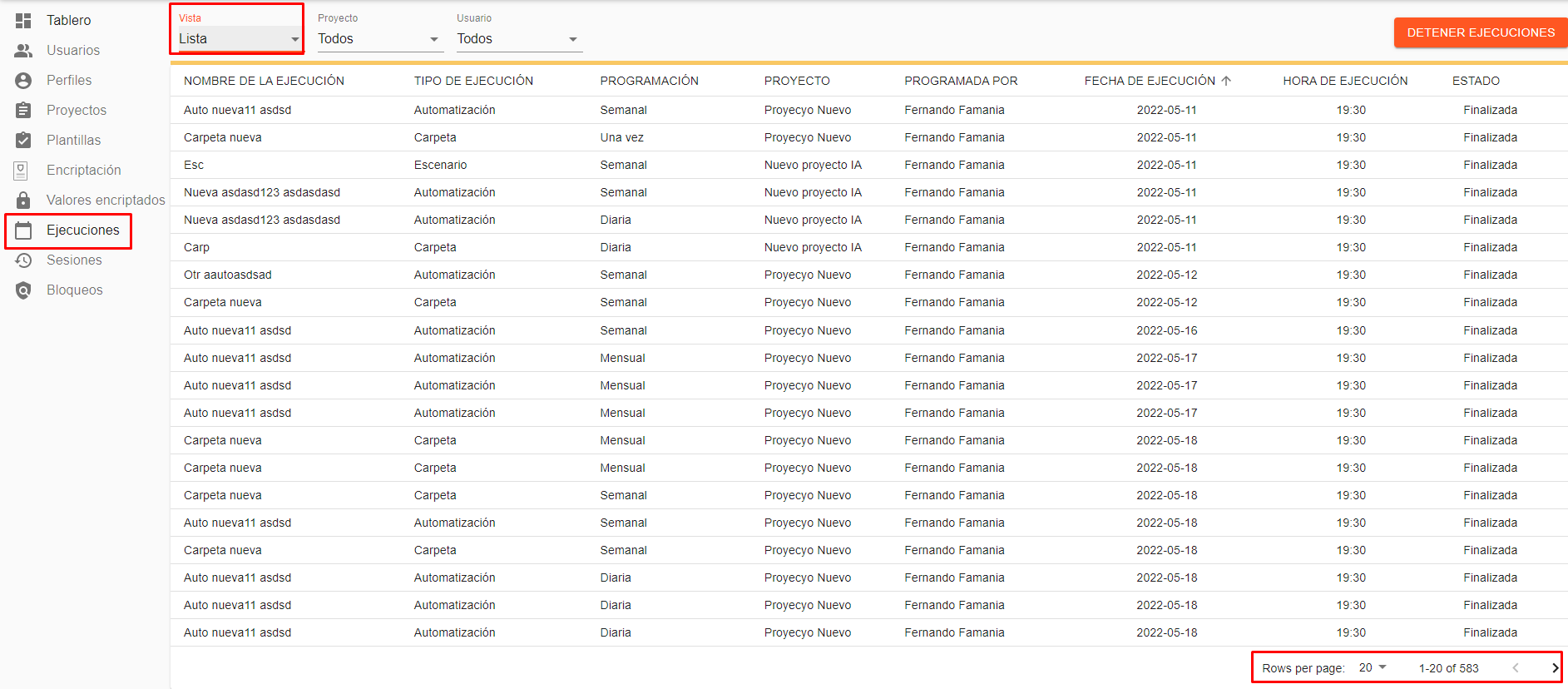1568x689 pixels.
Task: Navigate to Bloqueos
Action: [75, 290]
